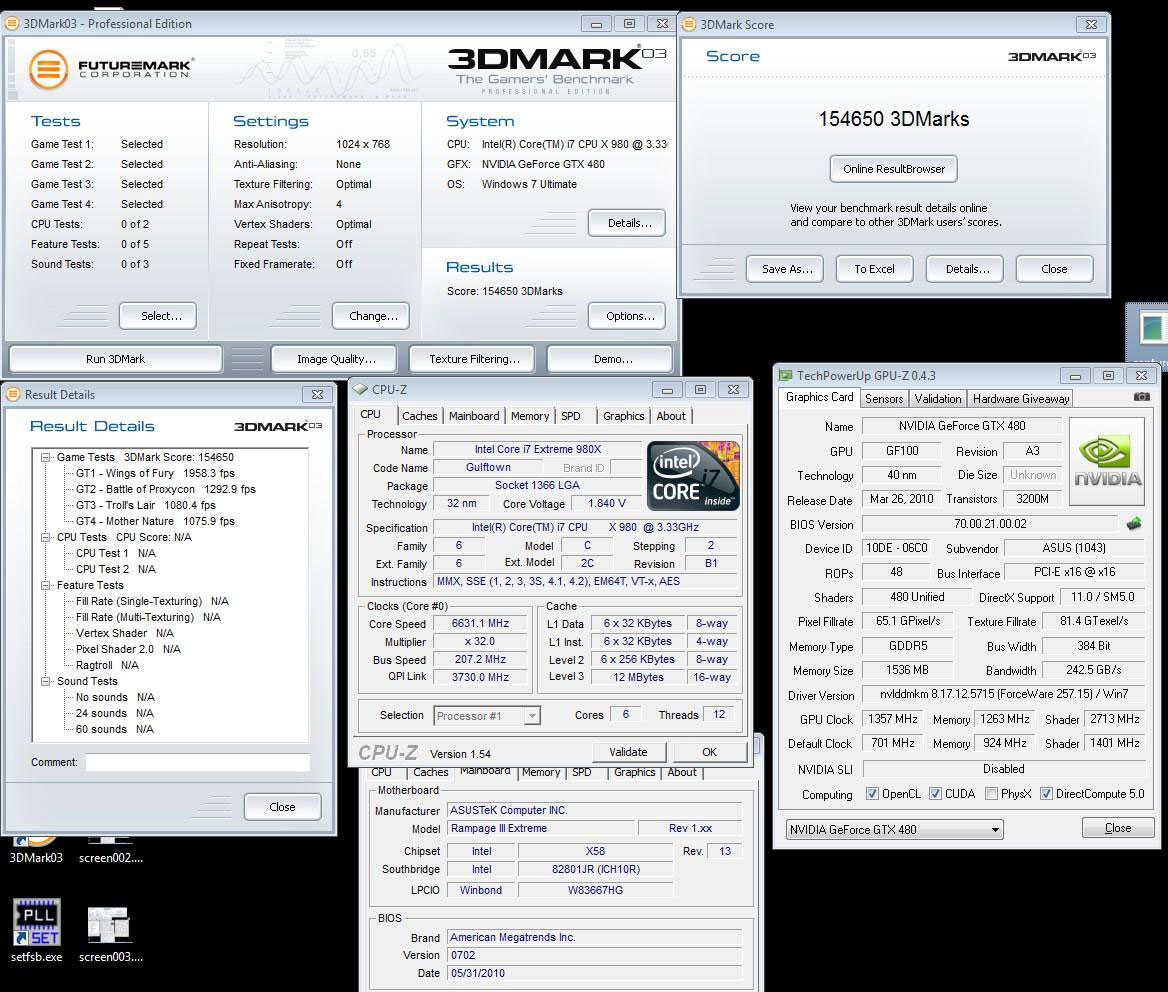
Task: Collapse the Game Tests tree node
Action: (46, 457)
